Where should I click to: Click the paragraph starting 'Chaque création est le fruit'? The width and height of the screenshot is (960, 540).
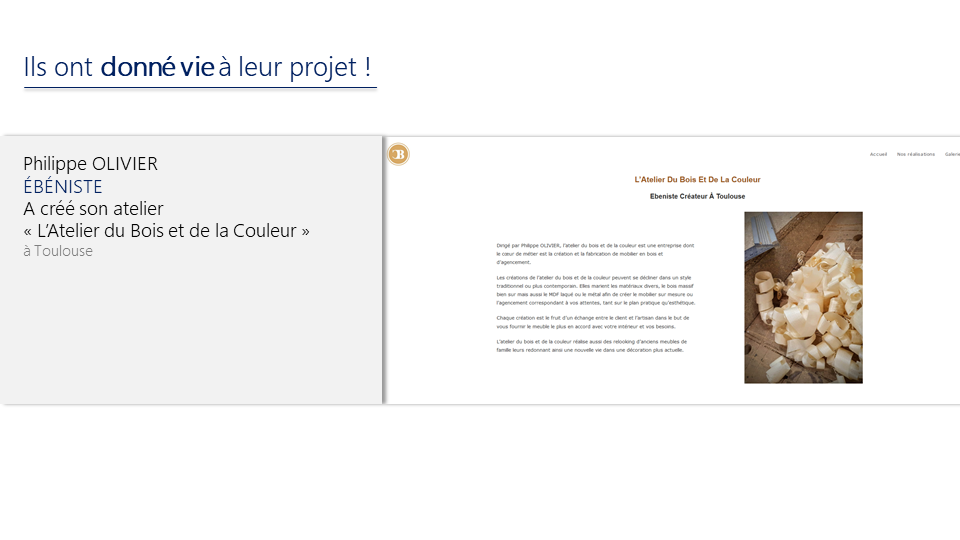(593, 322)
